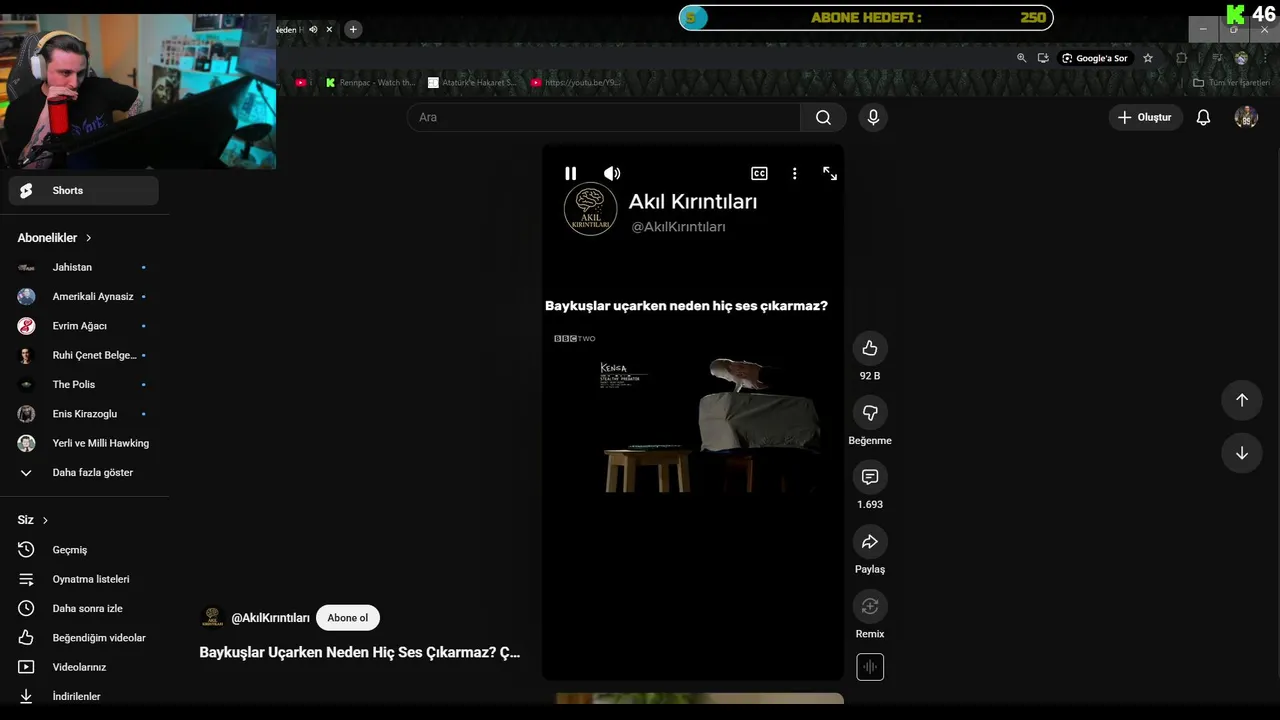This screenshot has height=720, width=1280.
Task: Subscribe with the Abone ol button
Action: (348, 618)
